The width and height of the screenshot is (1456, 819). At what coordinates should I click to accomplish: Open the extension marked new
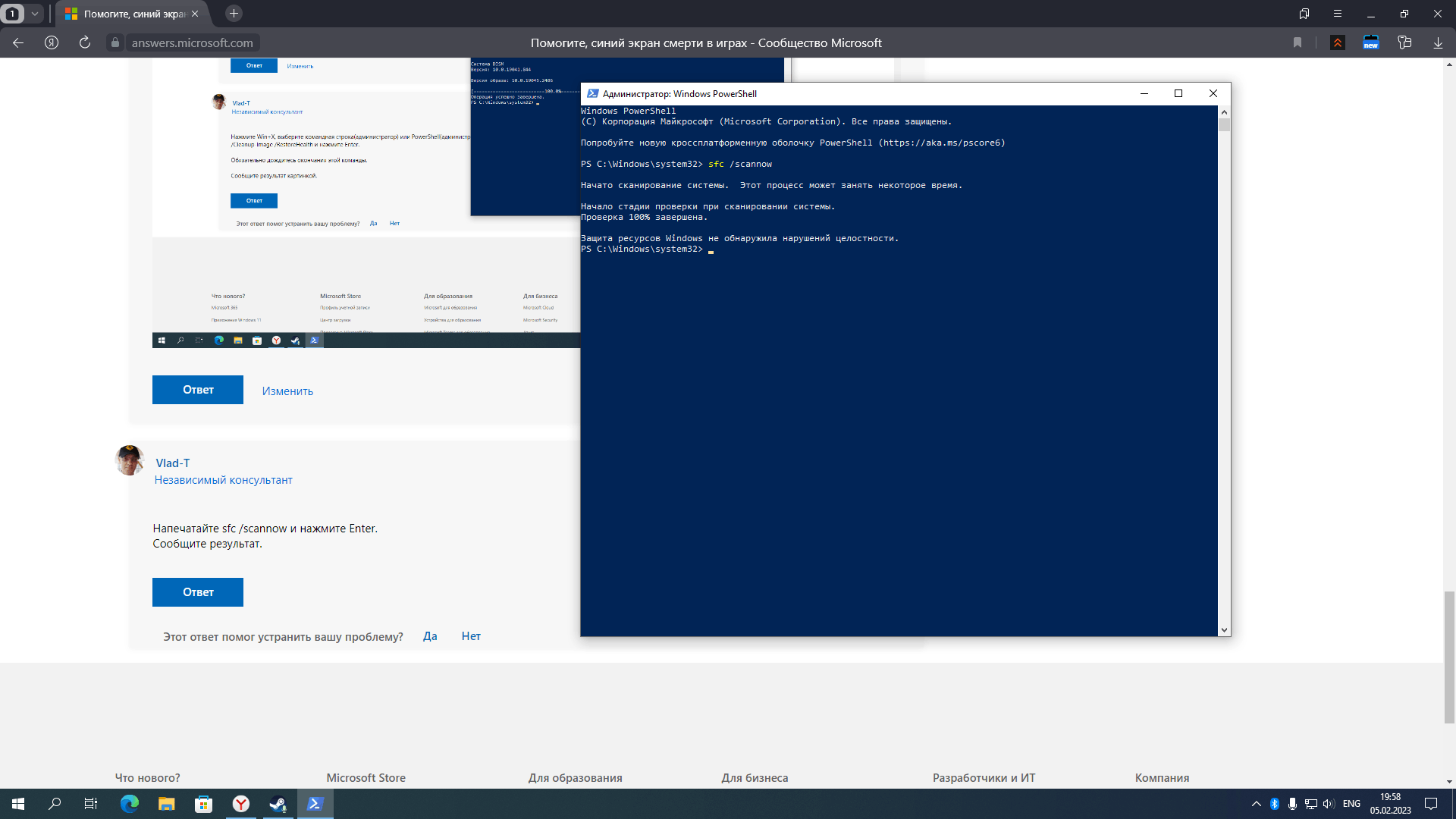1371,42
